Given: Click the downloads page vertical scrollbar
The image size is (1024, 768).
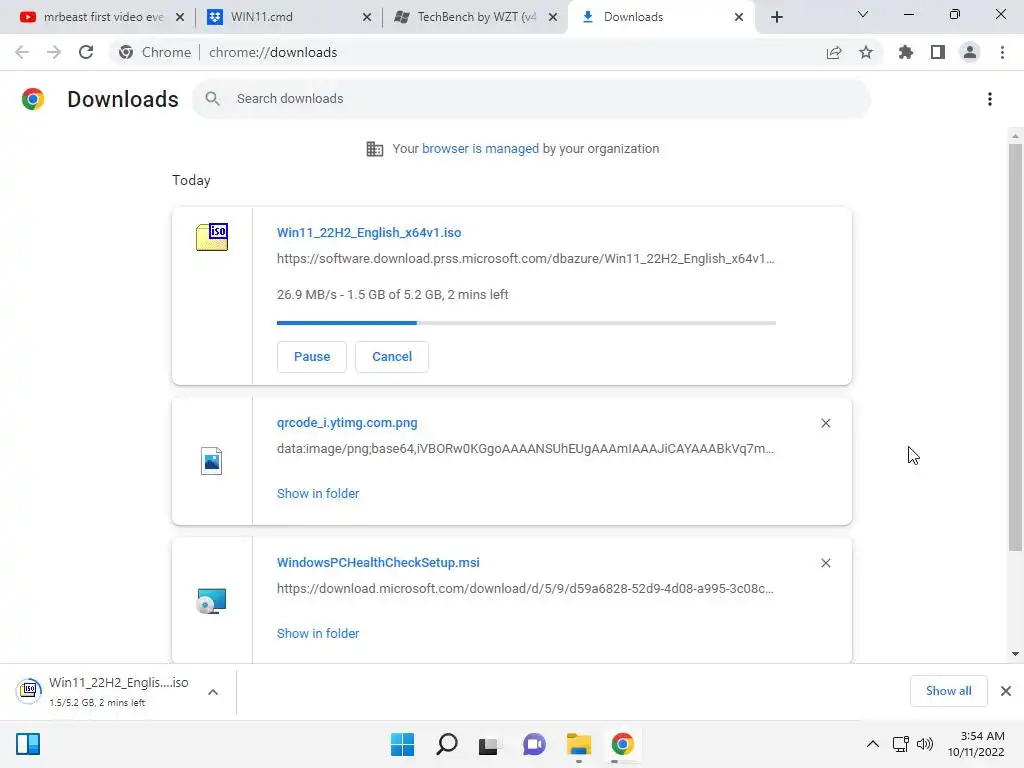Looking at the screenshot, I should point(1015,347).
